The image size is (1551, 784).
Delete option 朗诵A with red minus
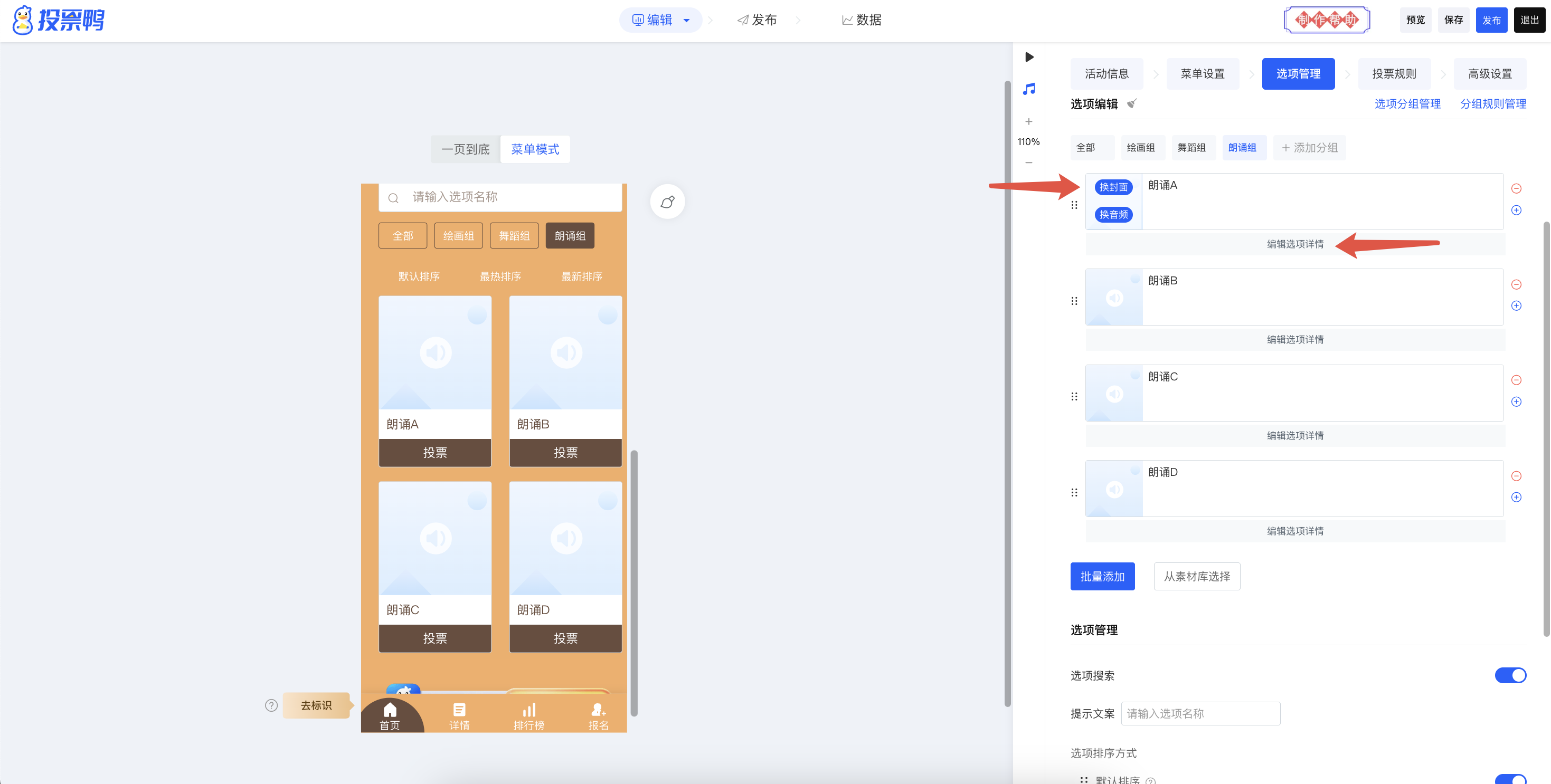tap(1516, 189)
